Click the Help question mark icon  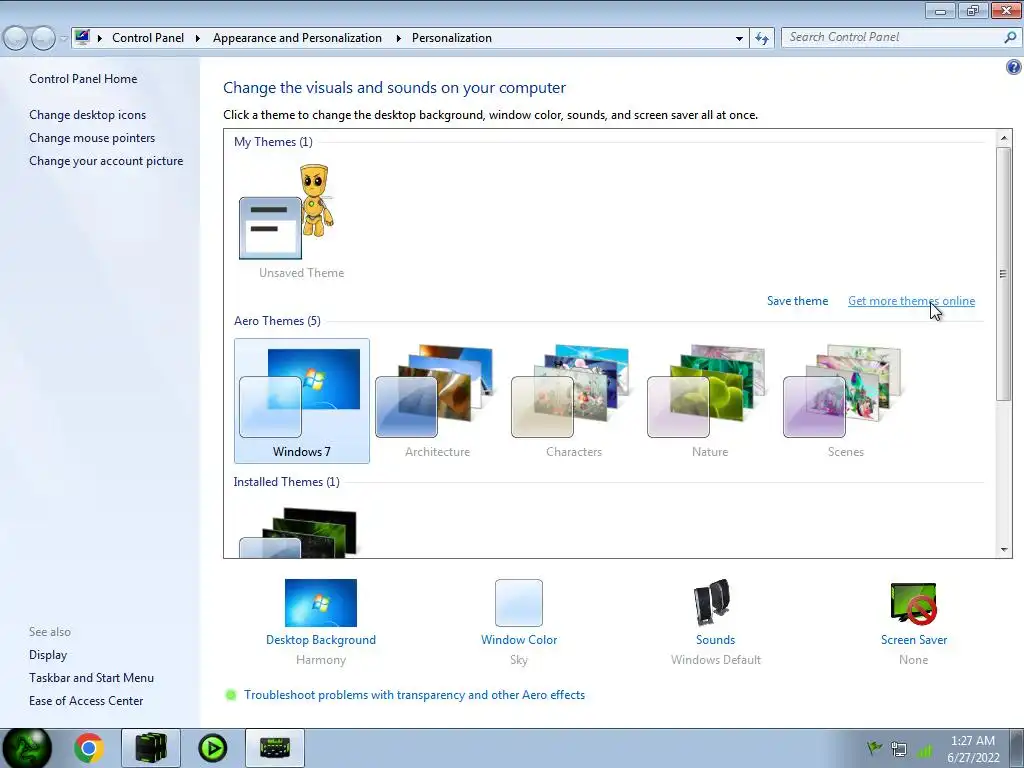(x=1014, y=67)
